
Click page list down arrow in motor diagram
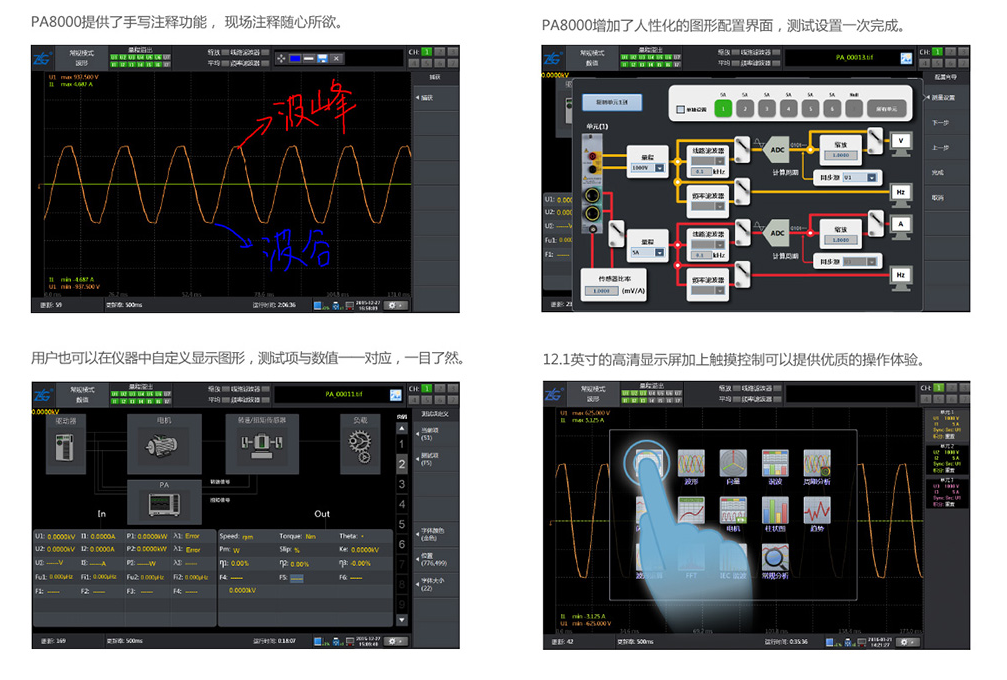coord(402,620)
